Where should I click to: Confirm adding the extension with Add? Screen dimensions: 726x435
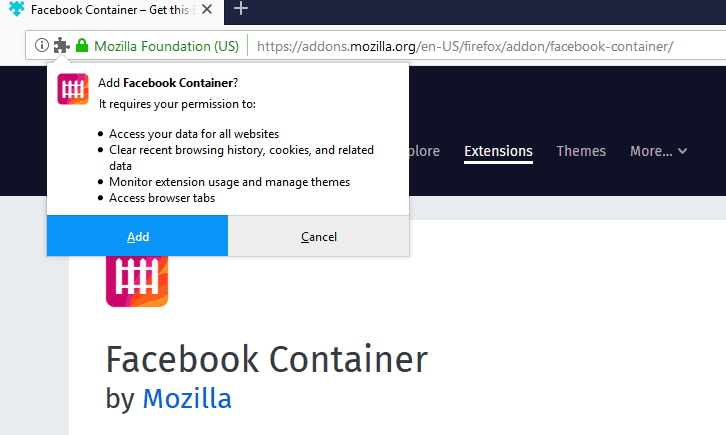138,236
